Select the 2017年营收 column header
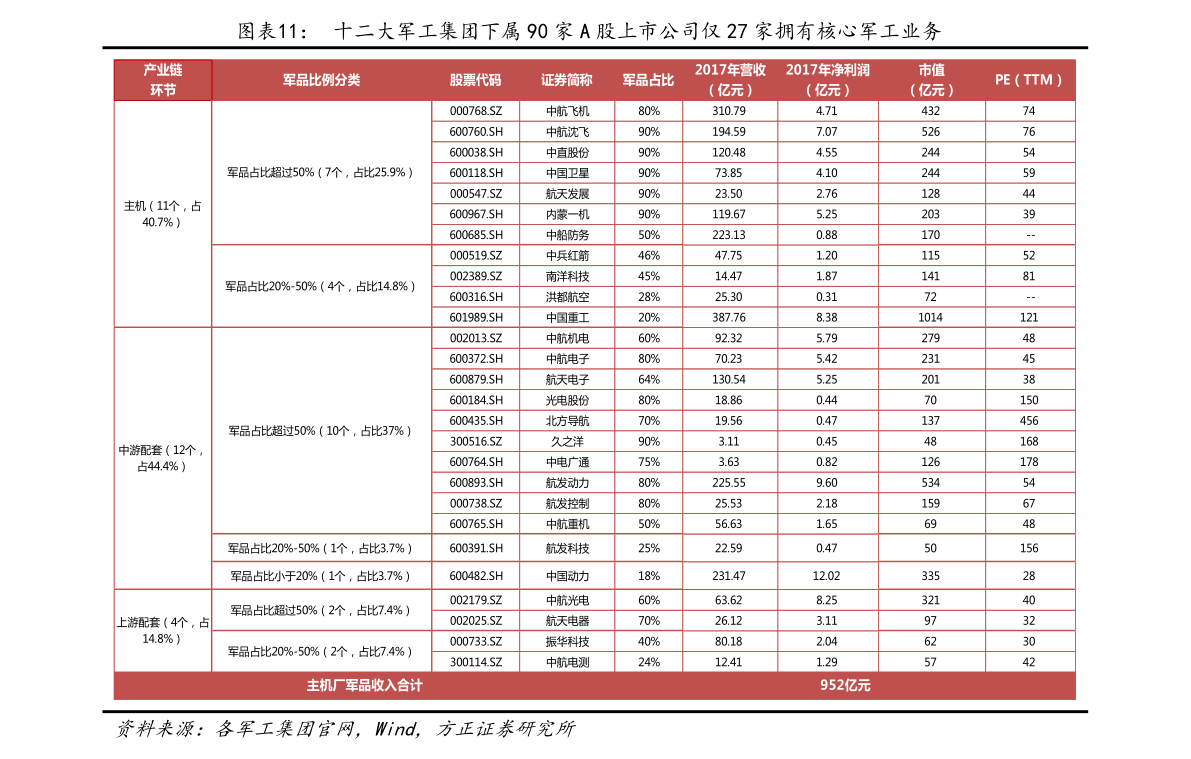This screenshot has width=1191, height=759. click(730, 80)
